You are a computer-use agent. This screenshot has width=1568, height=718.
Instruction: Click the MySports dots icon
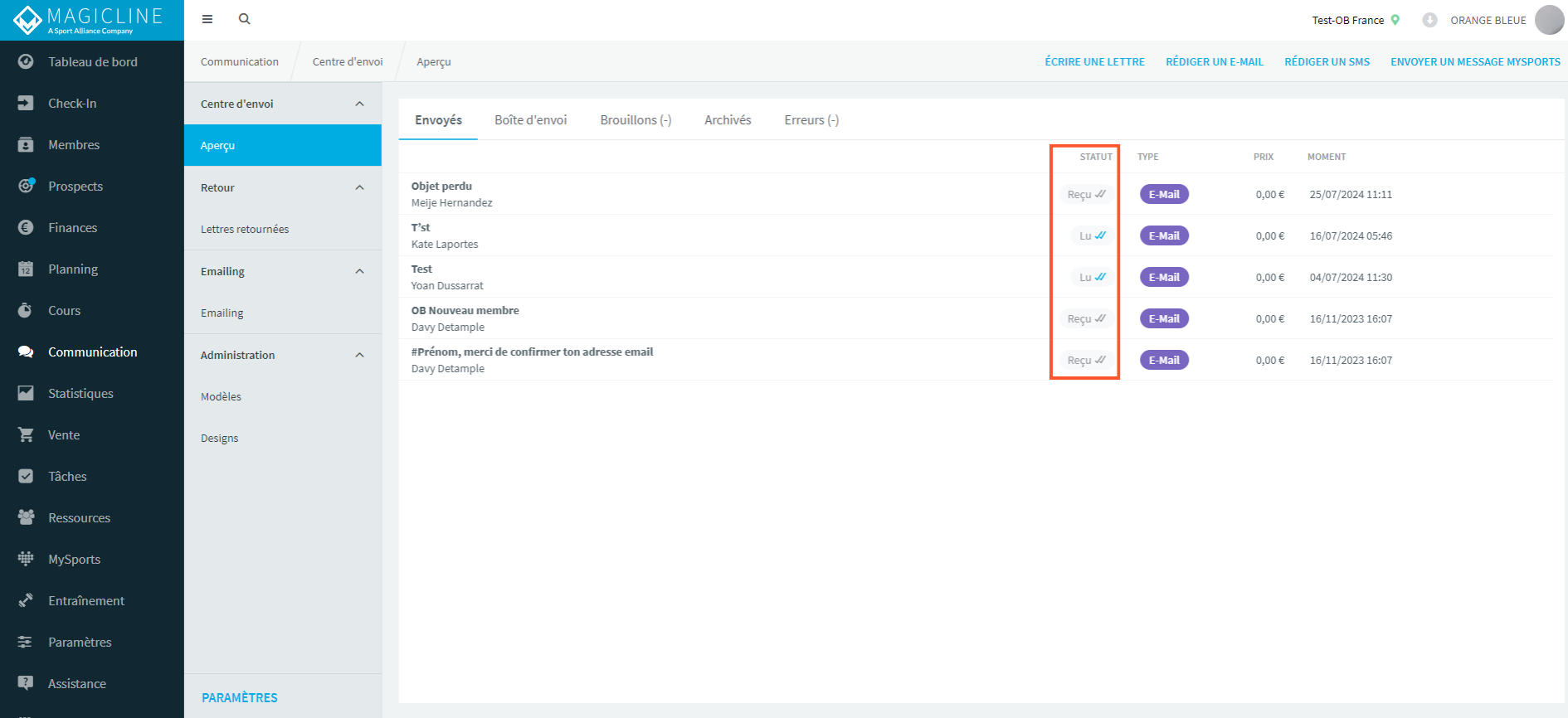(x=26, y=559)
